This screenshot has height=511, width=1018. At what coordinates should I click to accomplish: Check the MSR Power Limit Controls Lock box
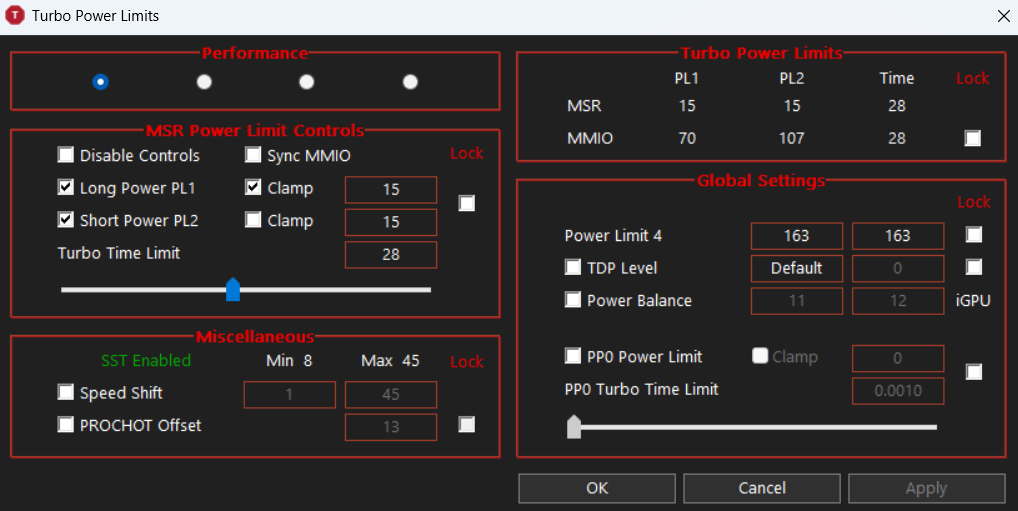pos(466,203)
